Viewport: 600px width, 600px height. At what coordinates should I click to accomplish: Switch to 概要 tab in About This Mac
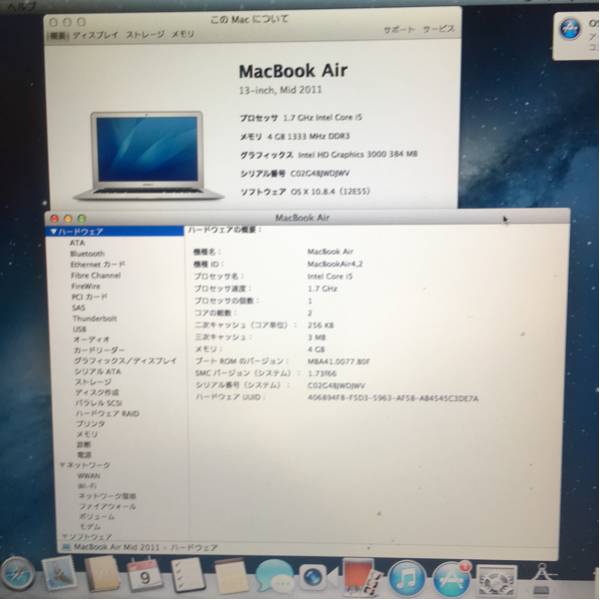pyautogui.click(x=58, y=36)
